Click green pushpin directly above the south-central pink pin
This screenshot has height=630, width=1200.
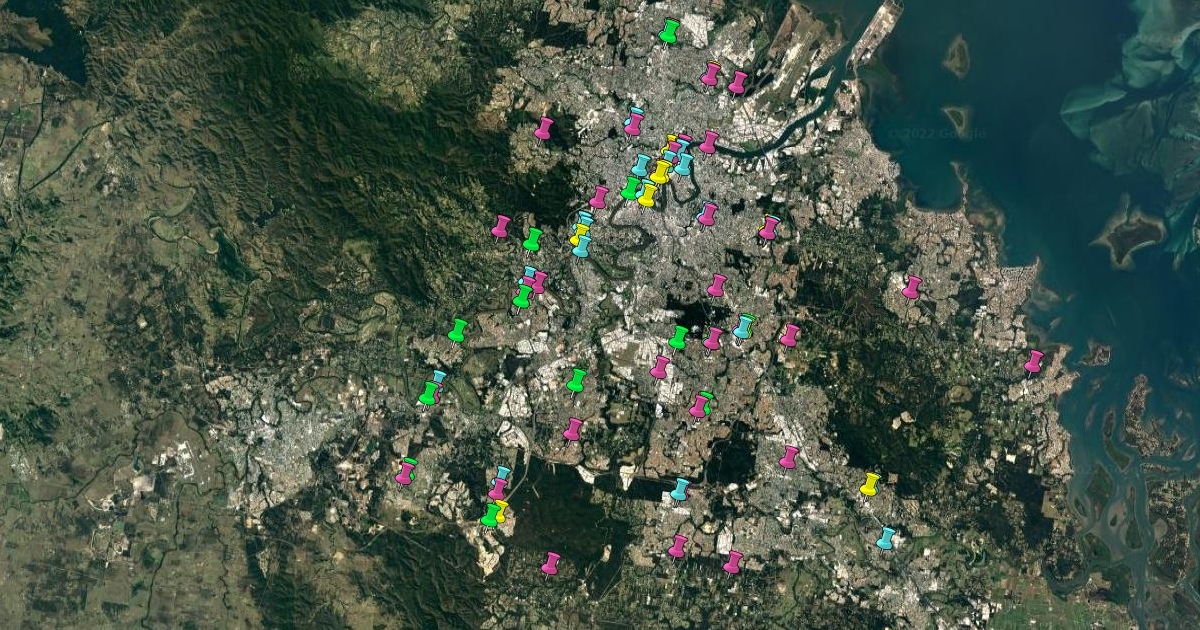[x=576, y=381]
